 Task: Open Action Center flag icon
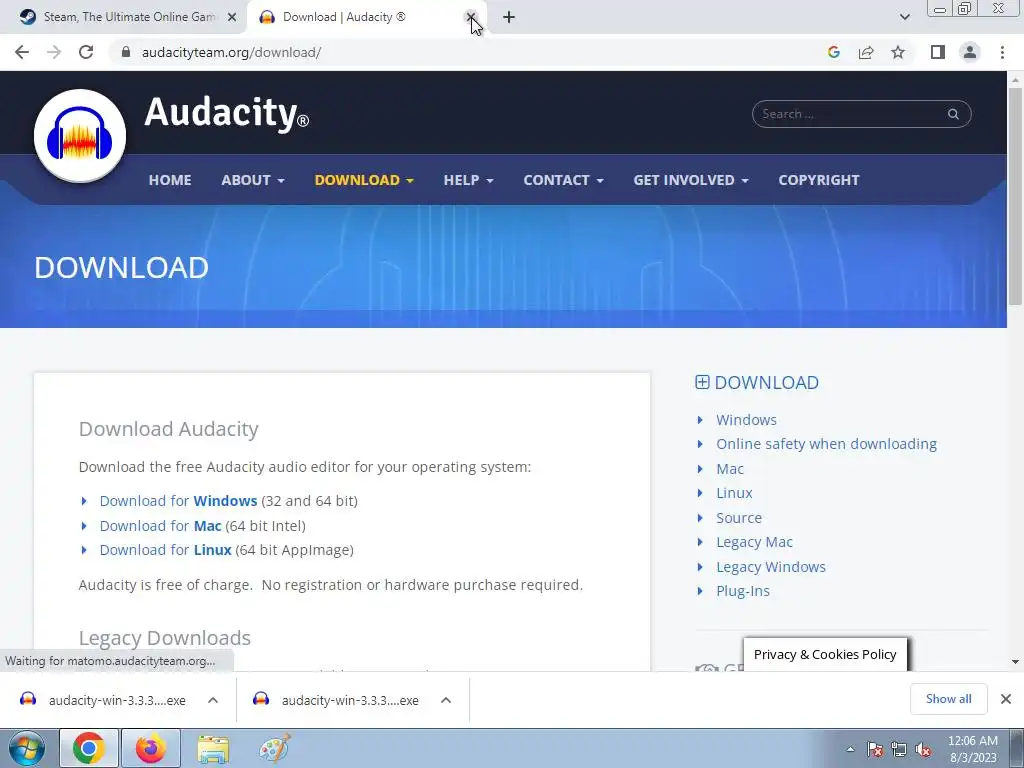[875, 749]
